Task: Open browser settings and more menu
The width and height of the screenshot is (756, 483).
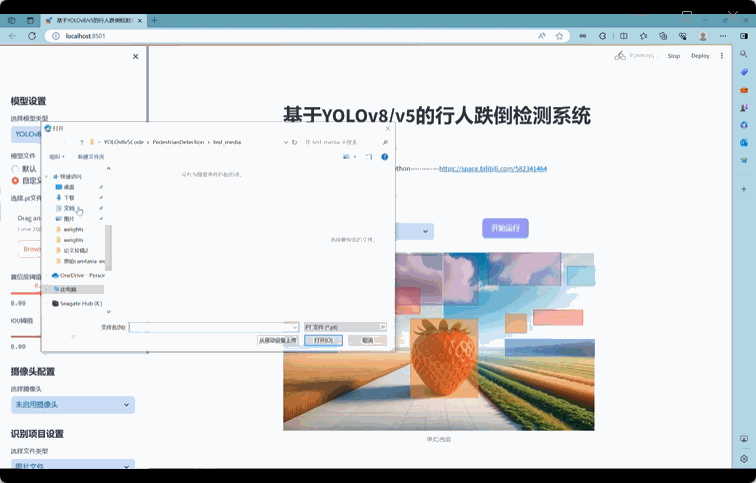Action: click(723, 36)
